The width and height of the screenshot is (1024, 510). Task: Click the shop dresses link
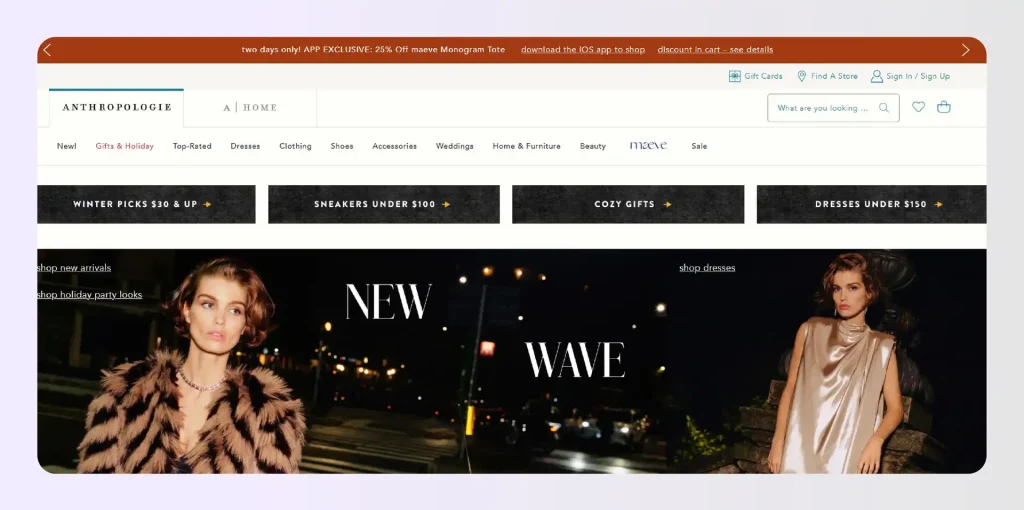click(x=707, y=268)
